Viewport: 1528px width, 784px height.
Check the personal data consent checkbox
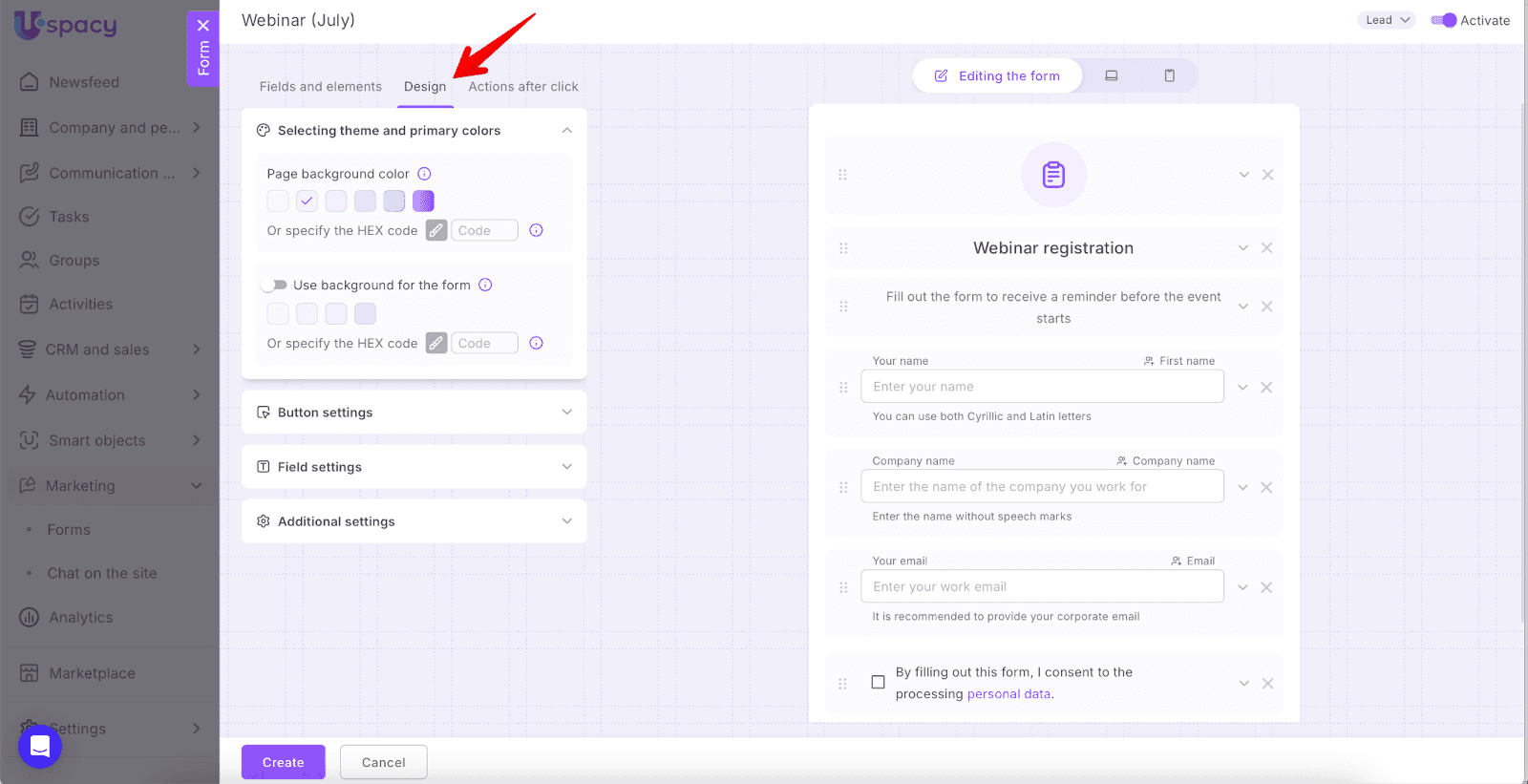click(x=878, y=682)
